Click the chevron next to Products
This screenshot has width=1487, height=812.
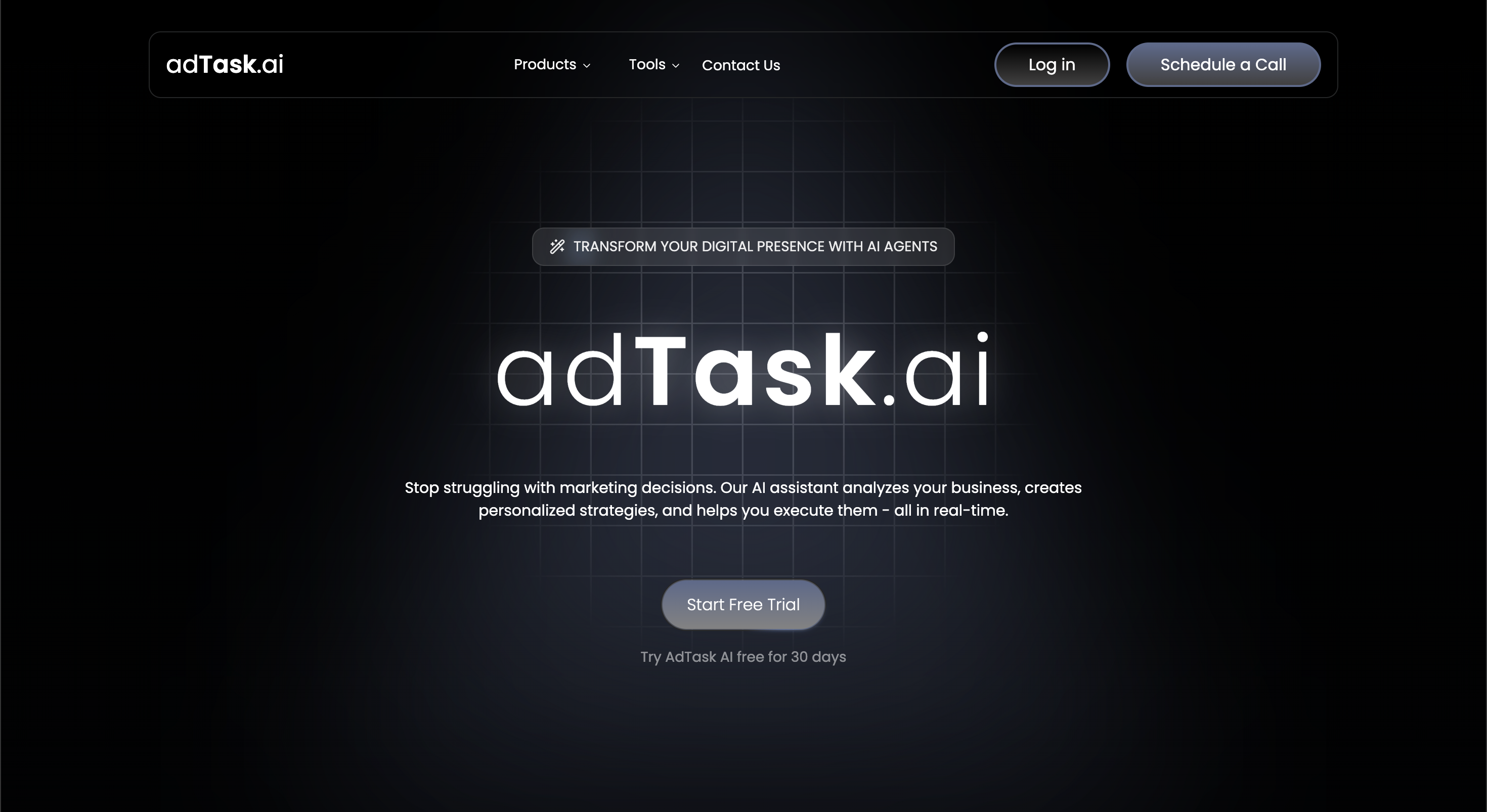point(588,65)
